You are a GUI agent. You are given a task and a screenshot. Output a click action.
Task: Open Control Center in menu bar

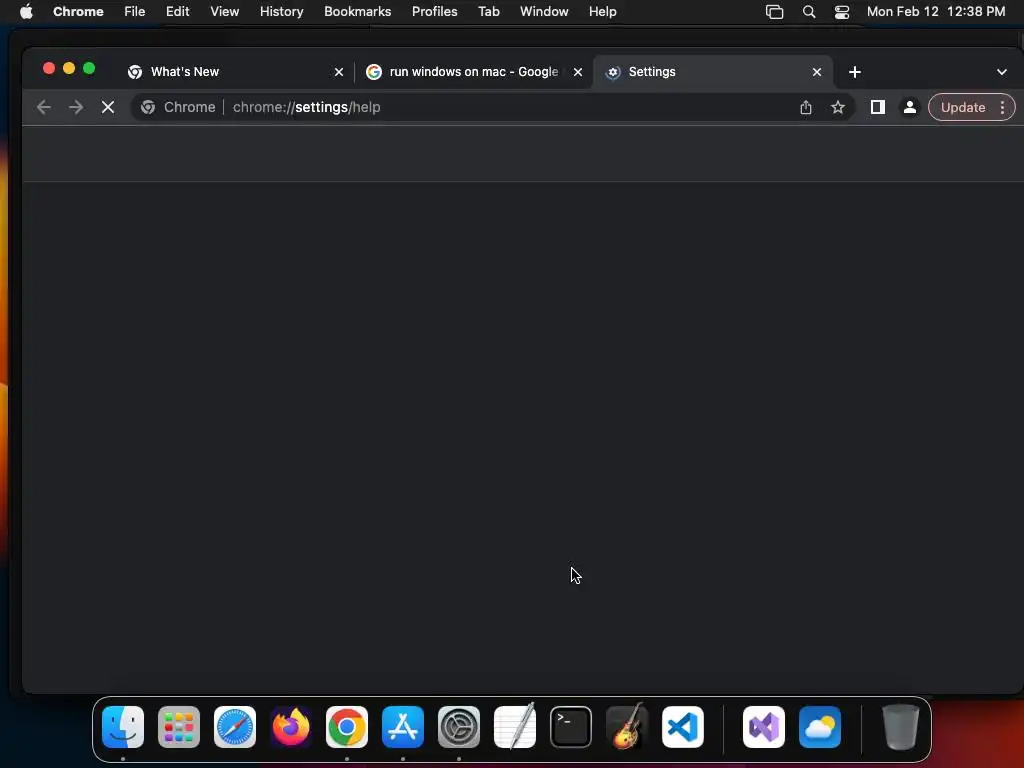click(x=842, y=12)
